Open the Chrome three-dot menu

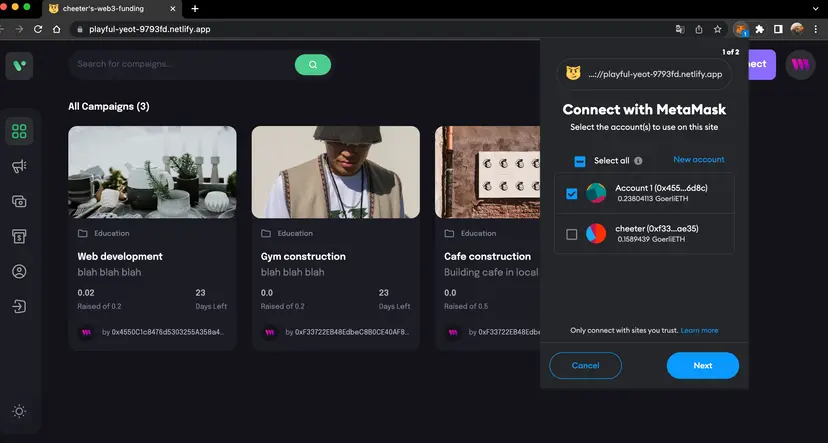click(815, 29)
